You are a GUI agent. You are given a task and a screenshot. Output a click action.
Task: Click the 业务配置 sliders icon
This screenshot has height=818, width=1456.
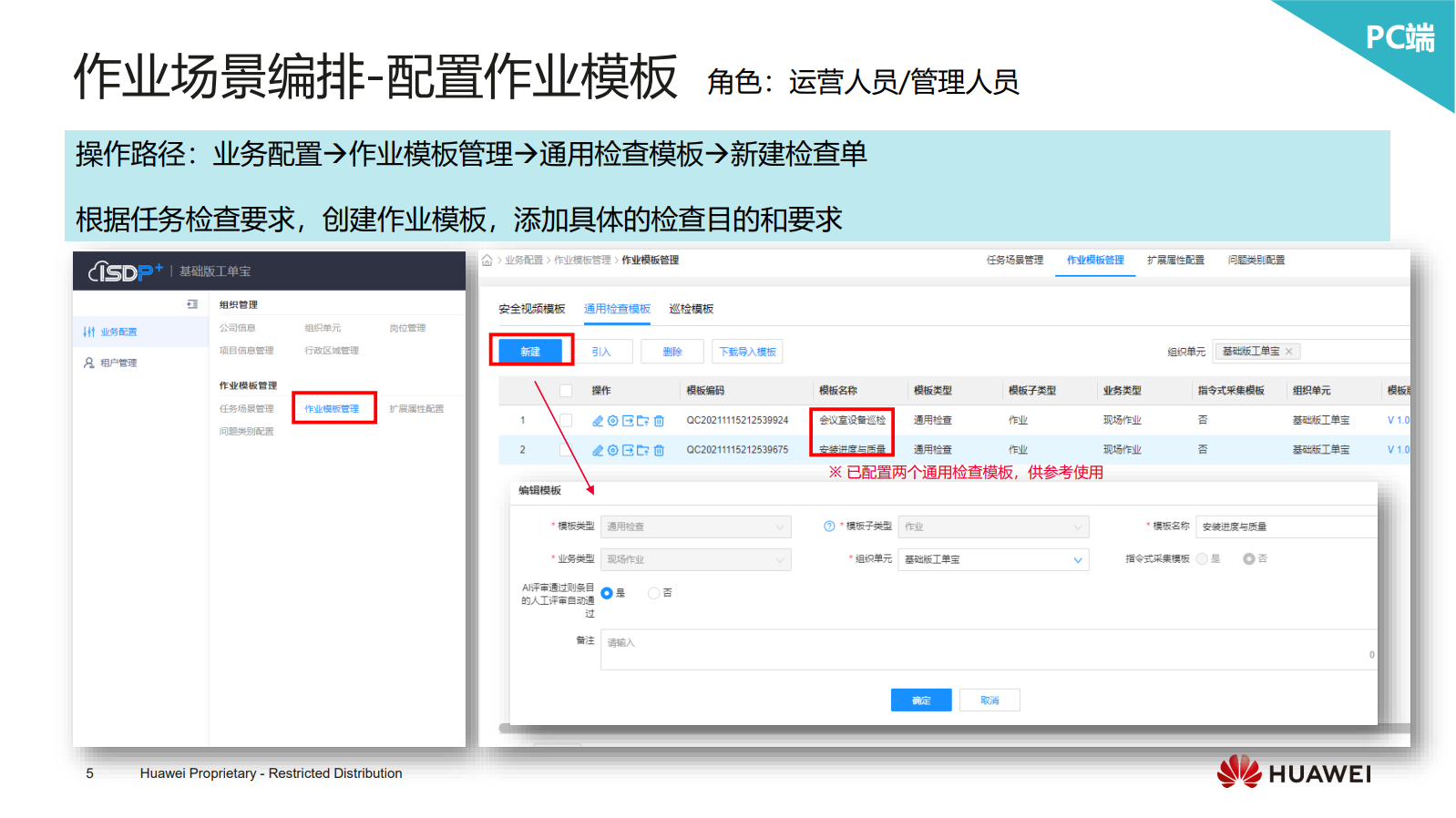coord(88,332)
